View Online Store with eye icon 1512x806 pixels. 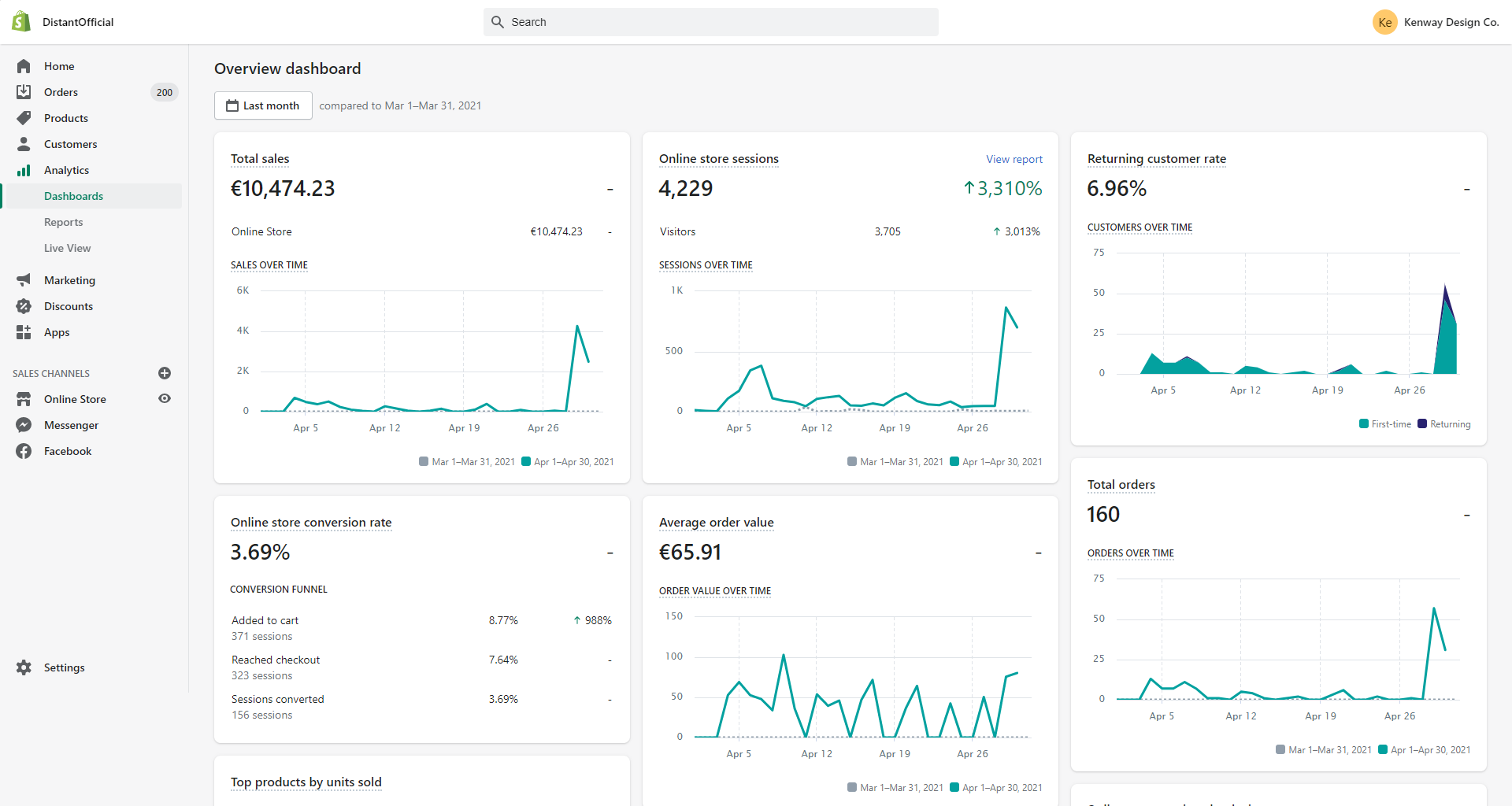click(x=165, y=398)
